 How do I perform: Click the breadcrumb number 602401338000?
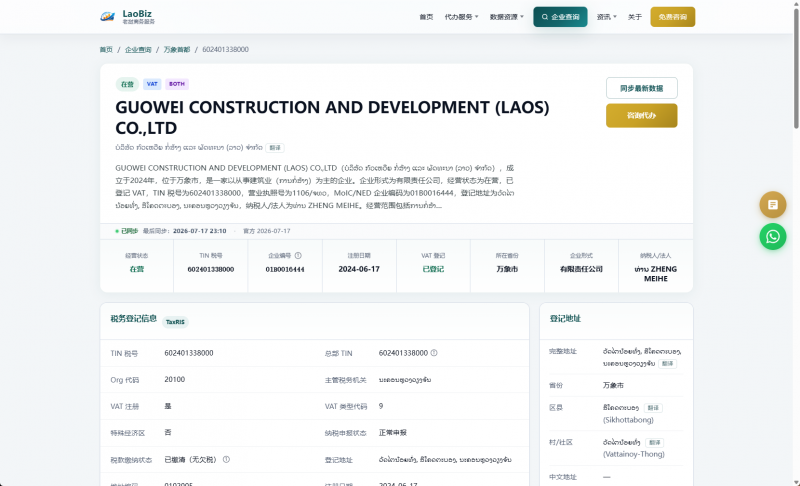(226, 49)
